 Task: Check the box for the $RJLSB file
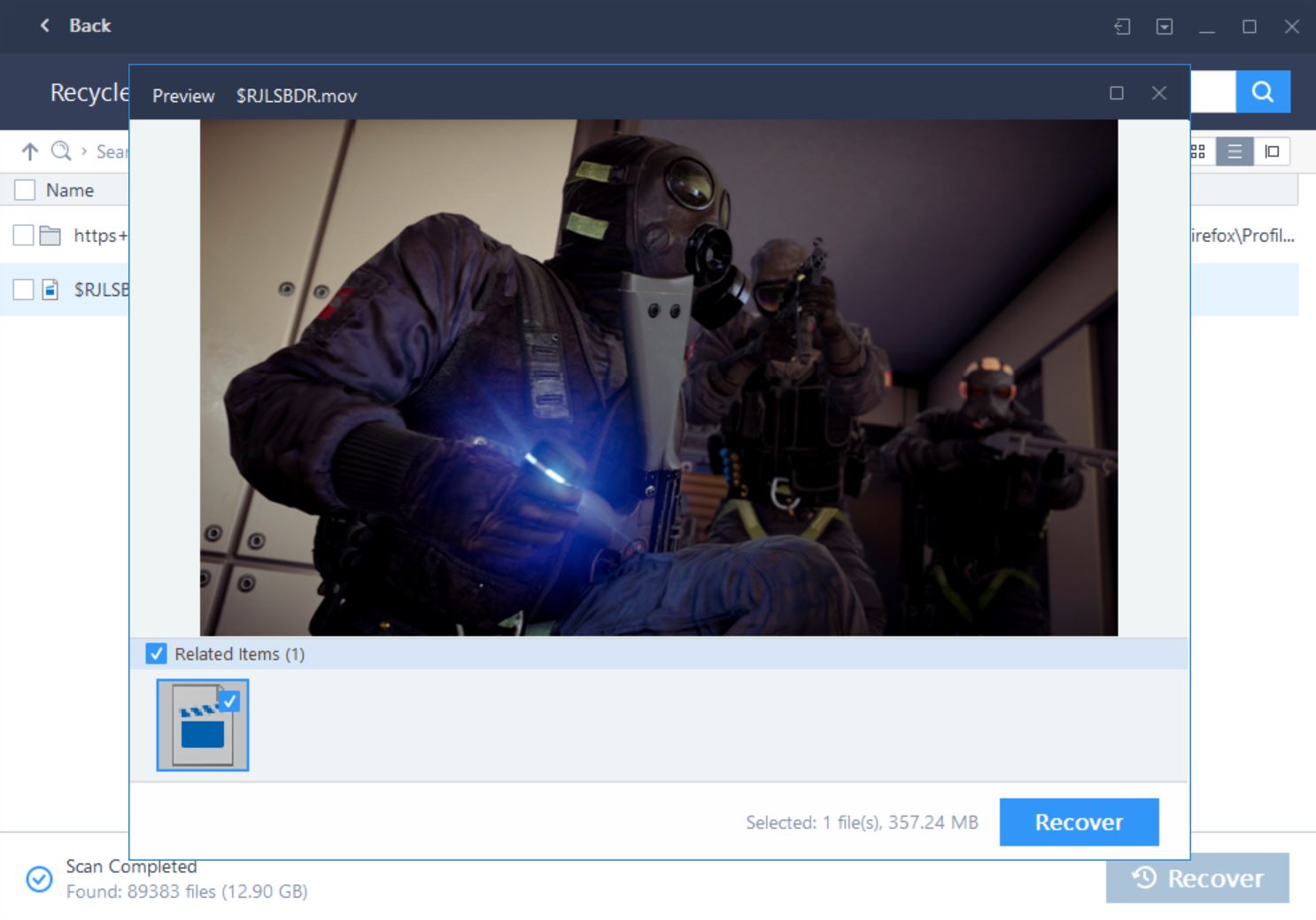[x=24, y=290]
